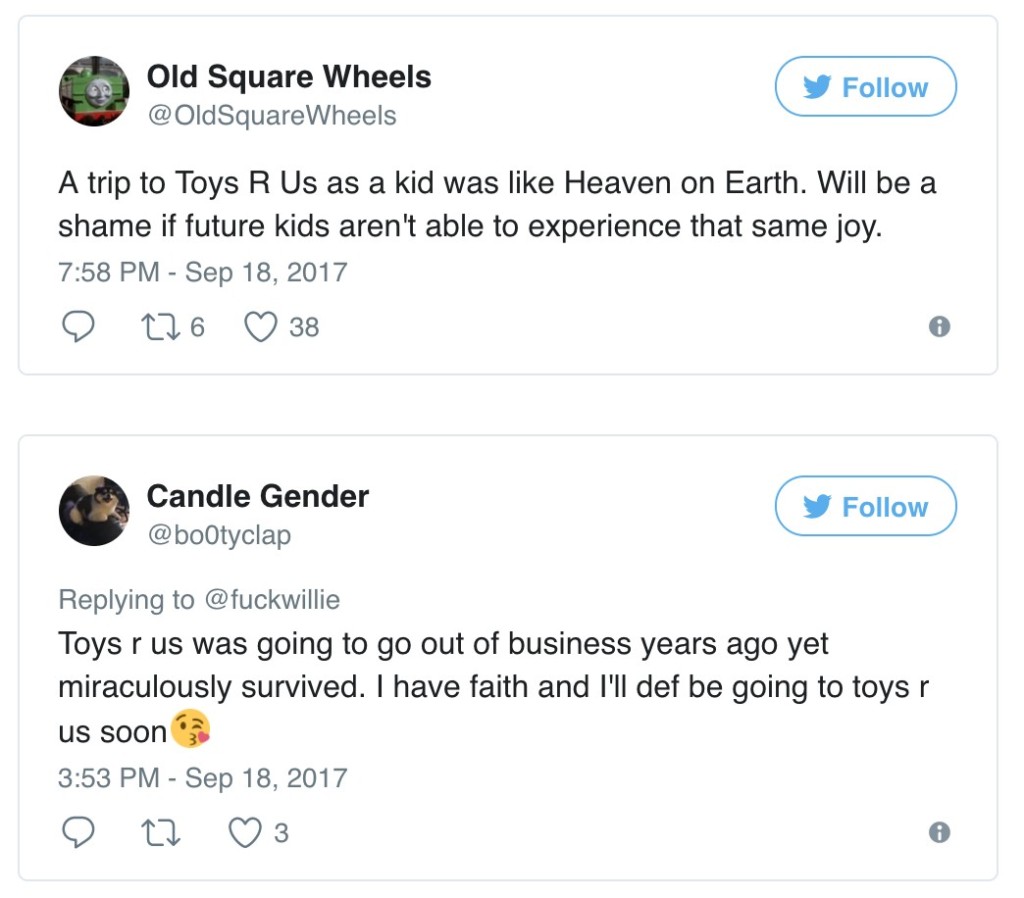Click the tweet text about Heaven on Earth
1024x898 pixels.
pos(496,206)
